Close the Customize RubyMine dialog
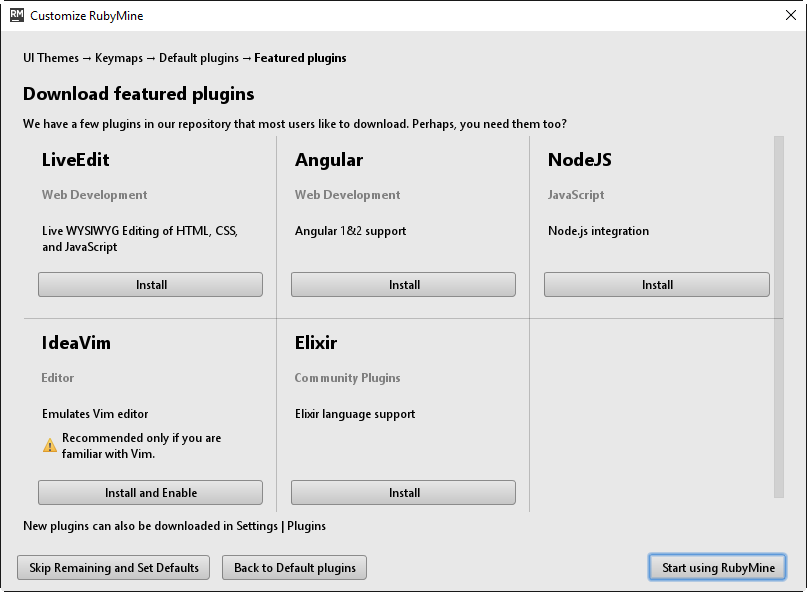This screenshot has width=807, height=592. point(789,15)
